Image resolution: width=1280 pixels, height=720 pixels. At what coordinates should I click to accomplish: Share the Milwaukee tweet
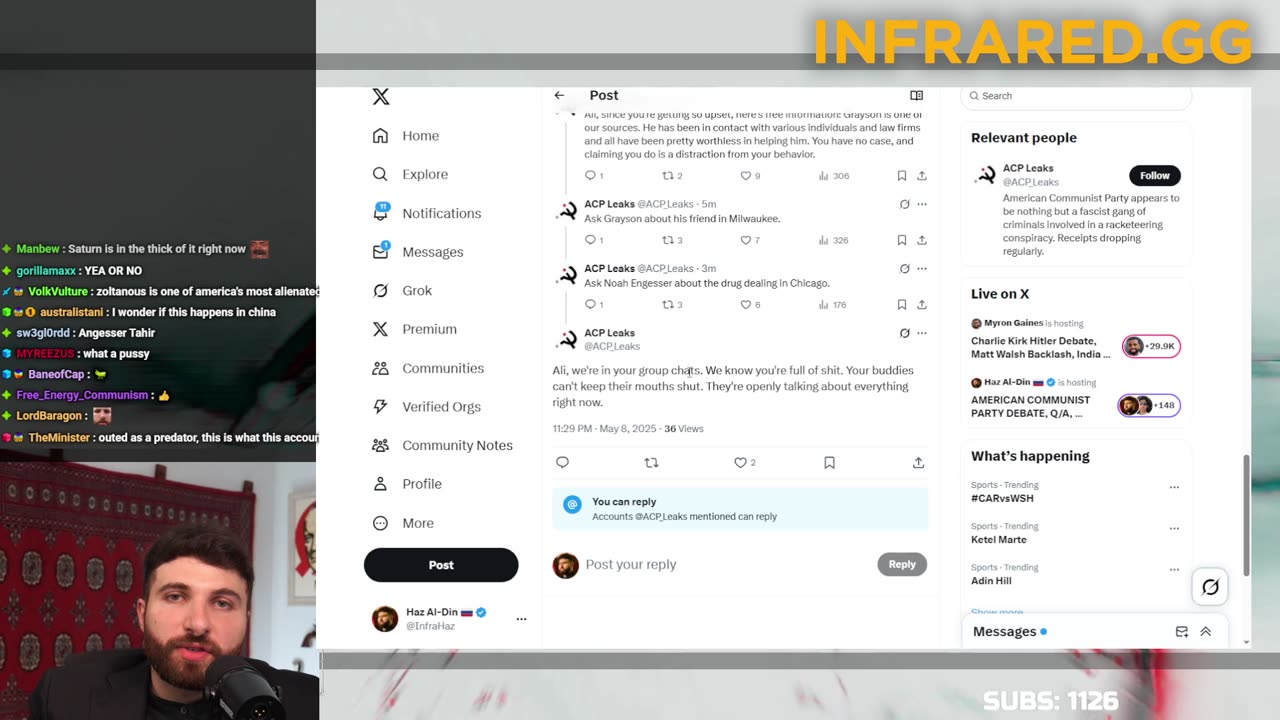tap(922, 240)
